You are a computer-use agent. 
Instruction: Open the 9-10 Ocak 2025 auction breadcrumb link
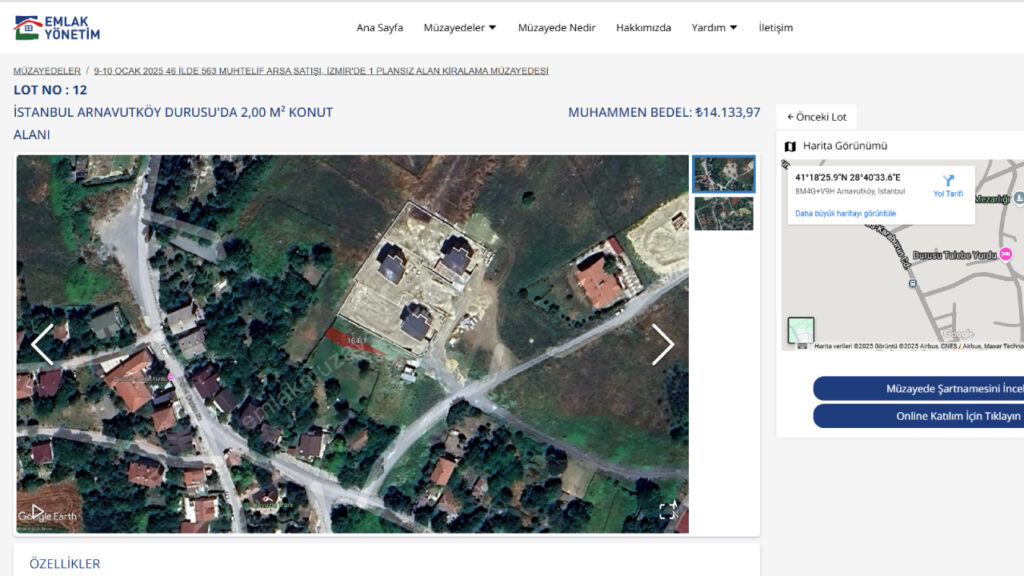321,71
